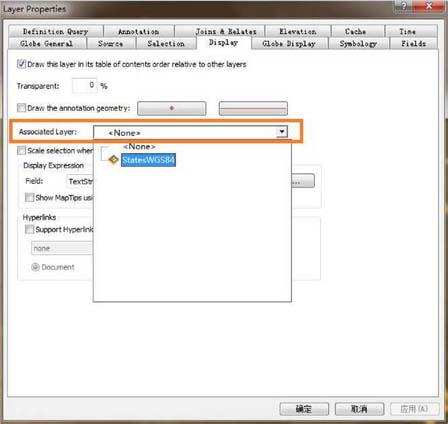
Task: Enable Draw the annotation geometry checkbox
Action: pos(21,108)
